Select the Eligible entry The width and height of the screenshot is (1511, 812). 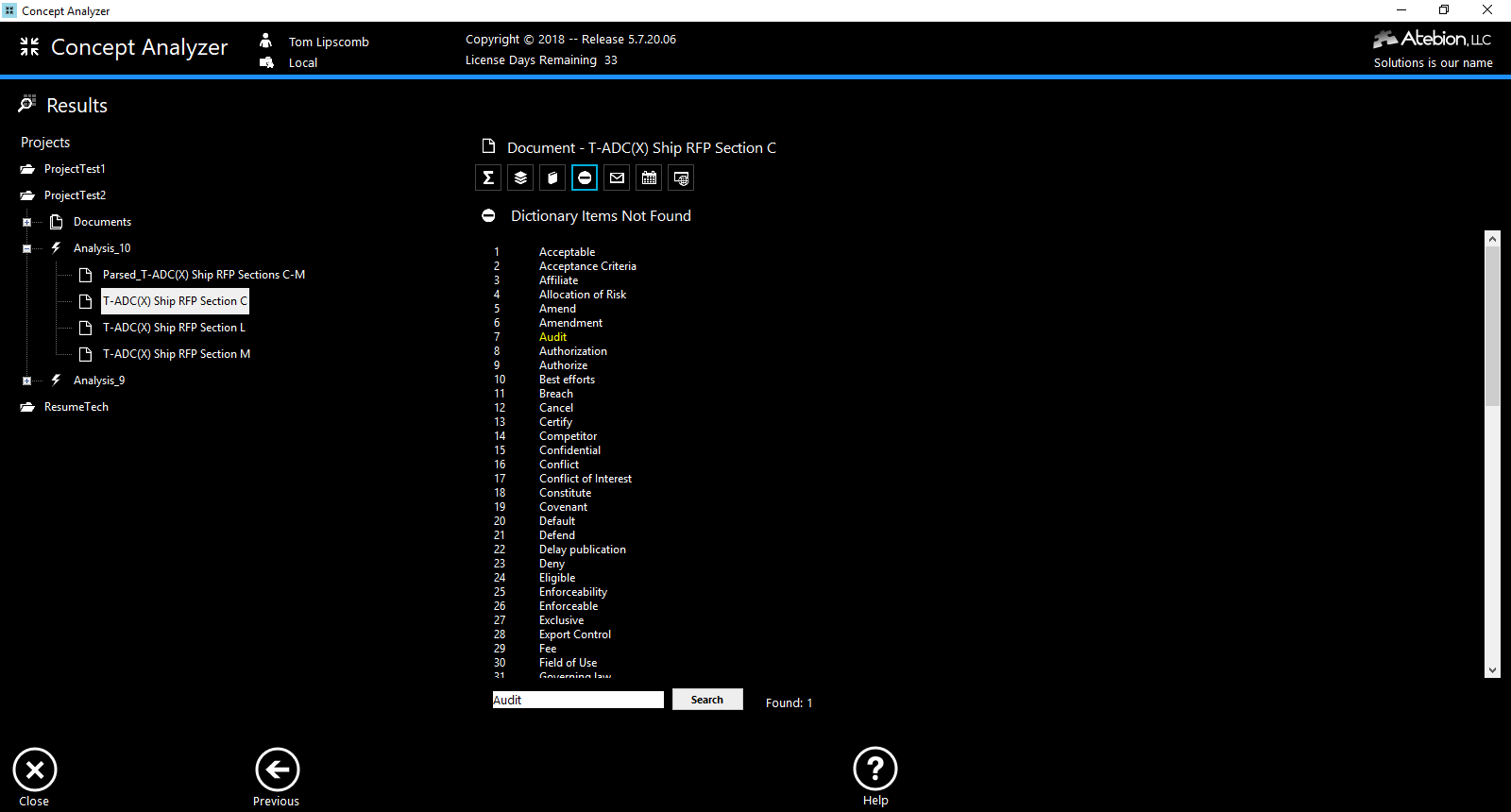[557, 578]
